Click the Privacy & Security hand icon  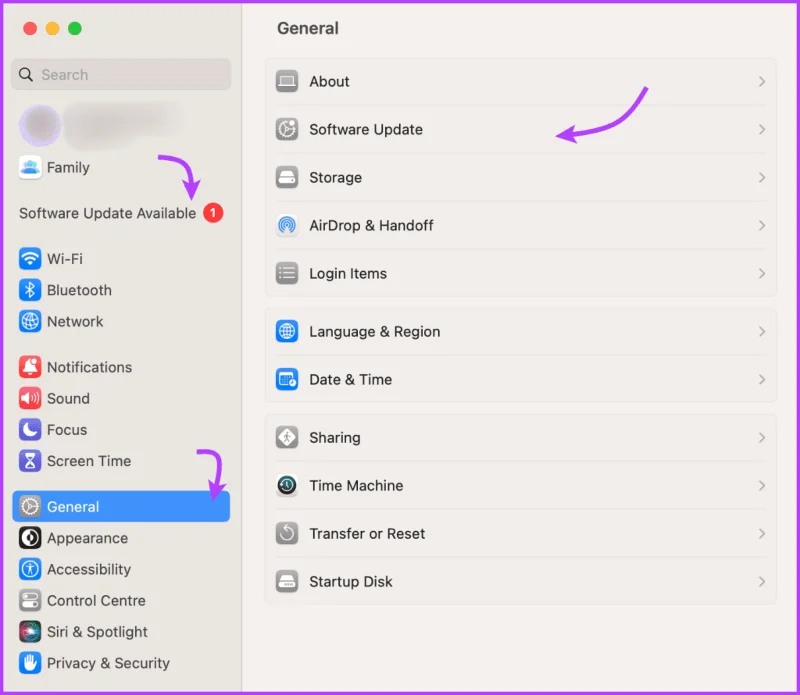click(x=30, y=663)
